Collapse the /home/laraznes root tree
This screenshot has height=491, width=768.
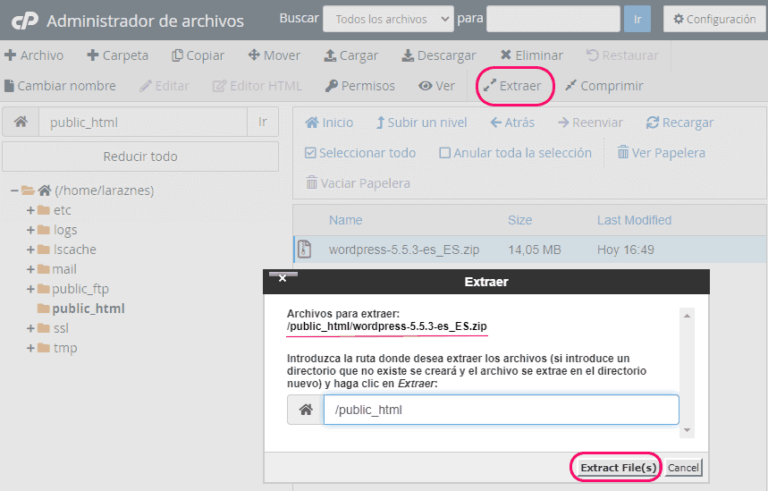coord(15,190)
